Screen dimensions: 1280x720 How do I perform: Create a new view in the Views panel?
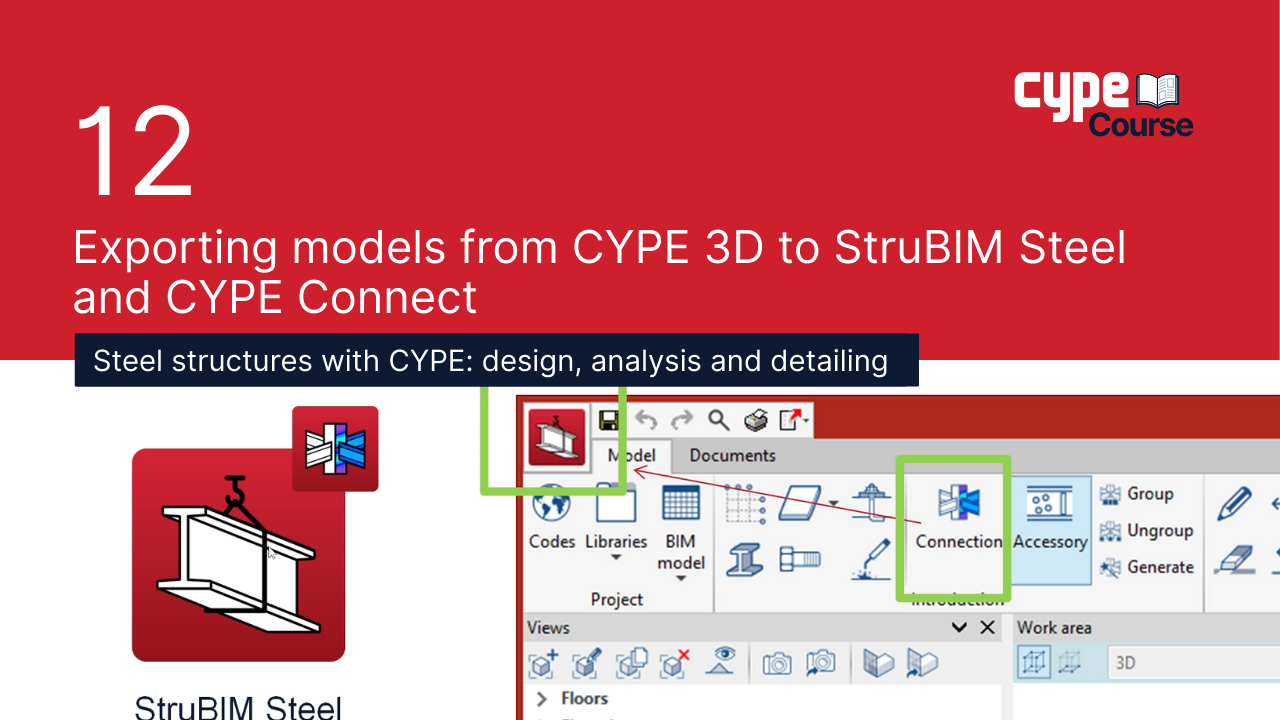(x=545, y=663)
